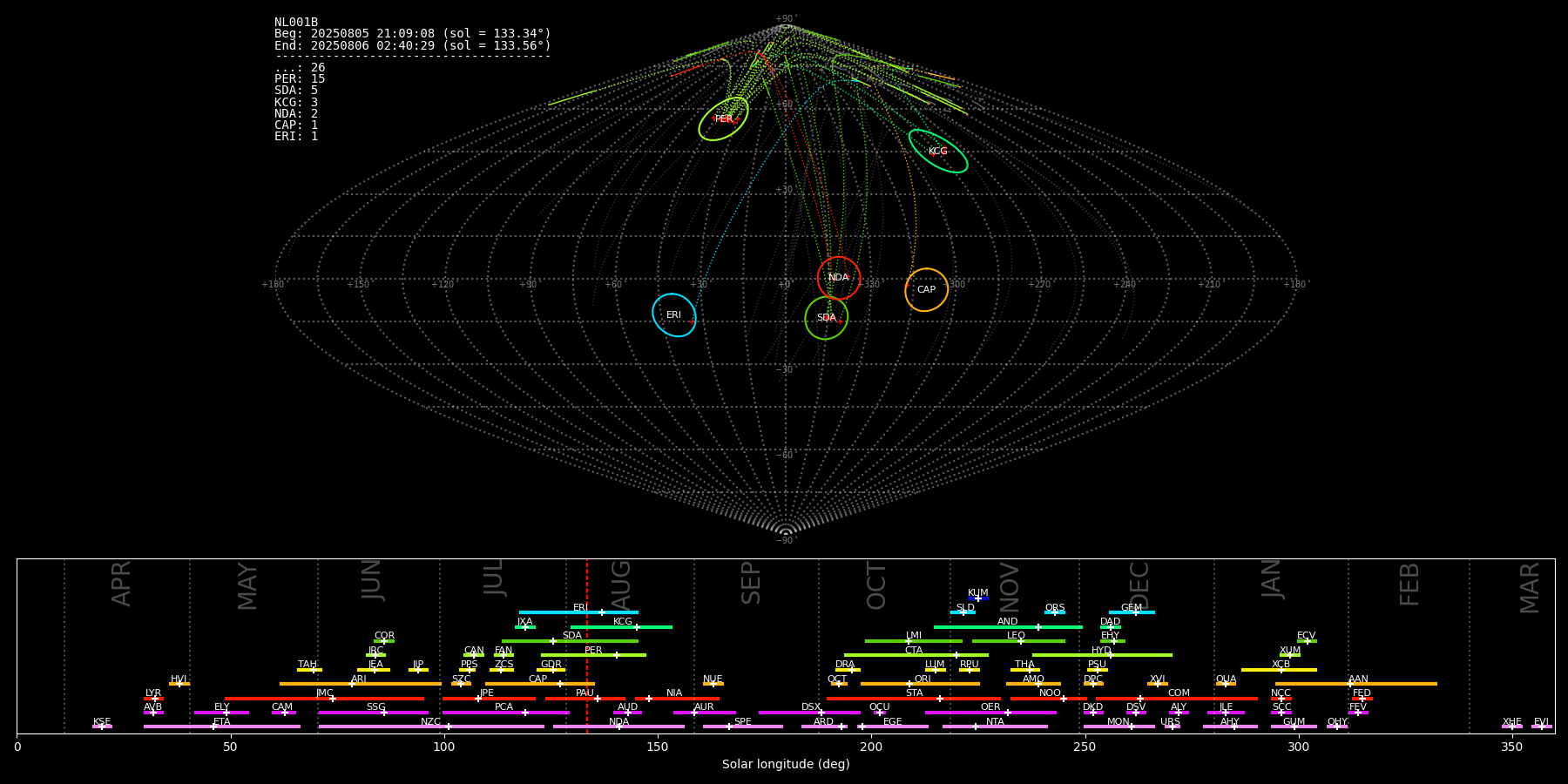Click the KUM shower marker in the timeline
The image size is (1568, 784).
978,598
